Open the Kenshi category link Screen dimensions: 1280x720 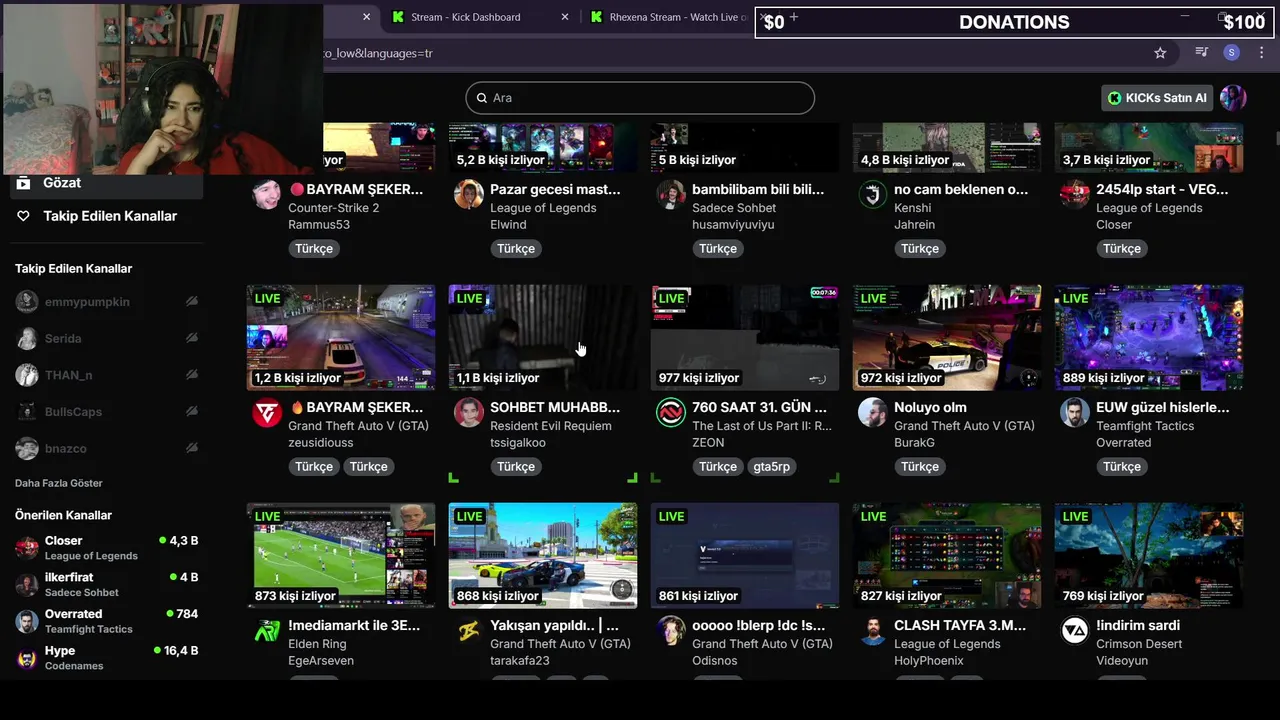(x=913, y=208)
